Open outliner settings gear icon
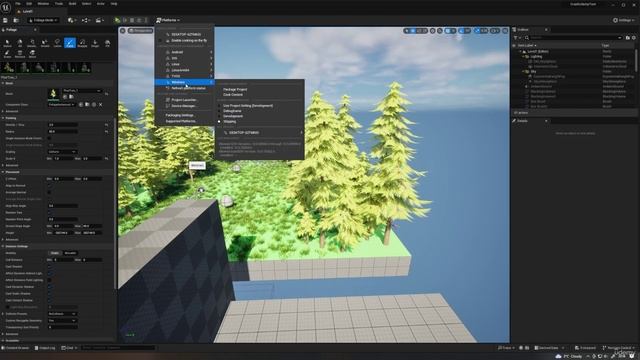The image size is (640, 360). pos(634,38)
